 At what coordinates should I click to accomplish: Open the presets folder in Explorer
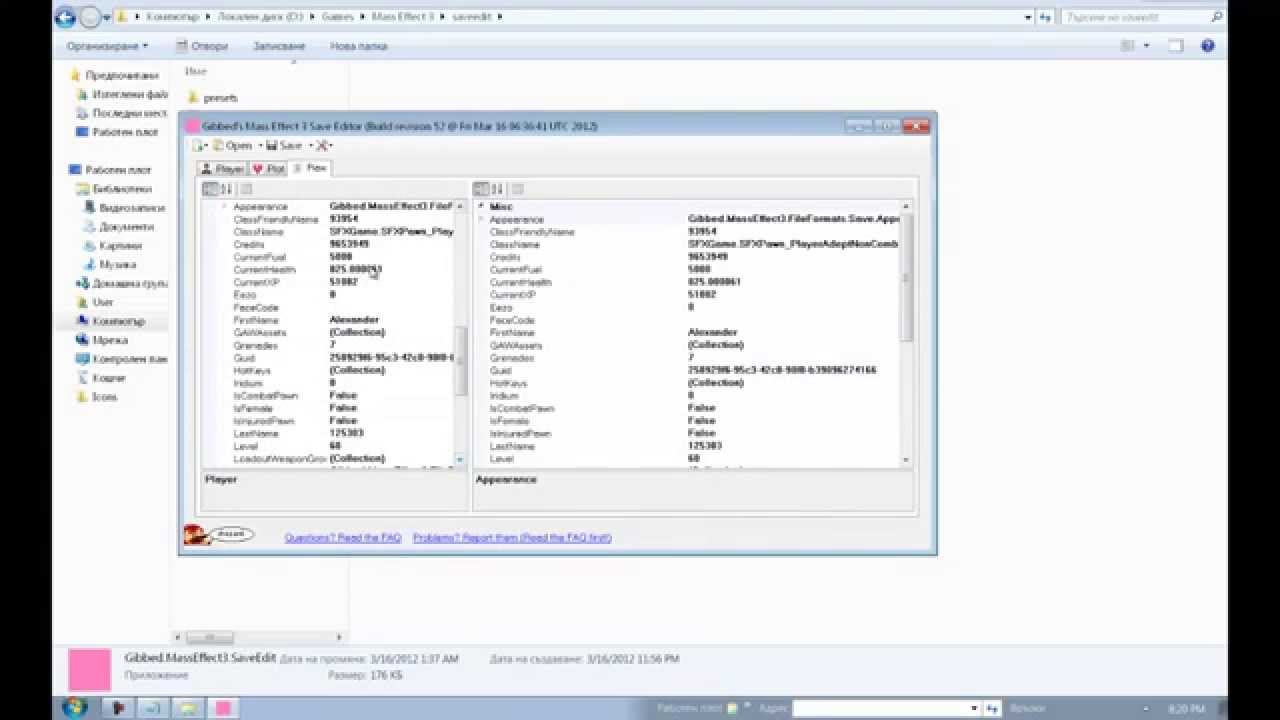click(x=212, y=98)
